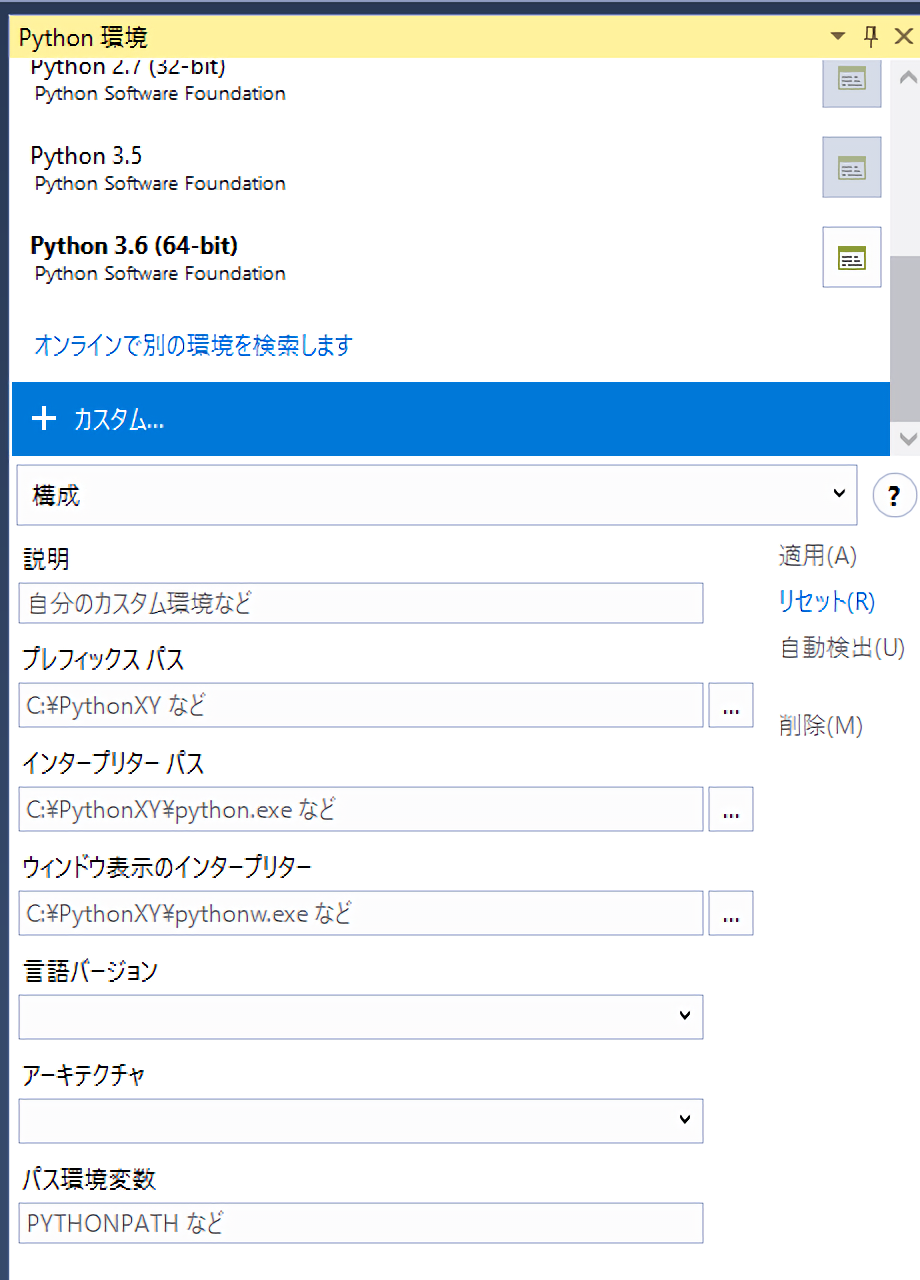Viewport: 920px width, 1280px height.
Task: Click into the 説明 text field
Action: [361, 604]
